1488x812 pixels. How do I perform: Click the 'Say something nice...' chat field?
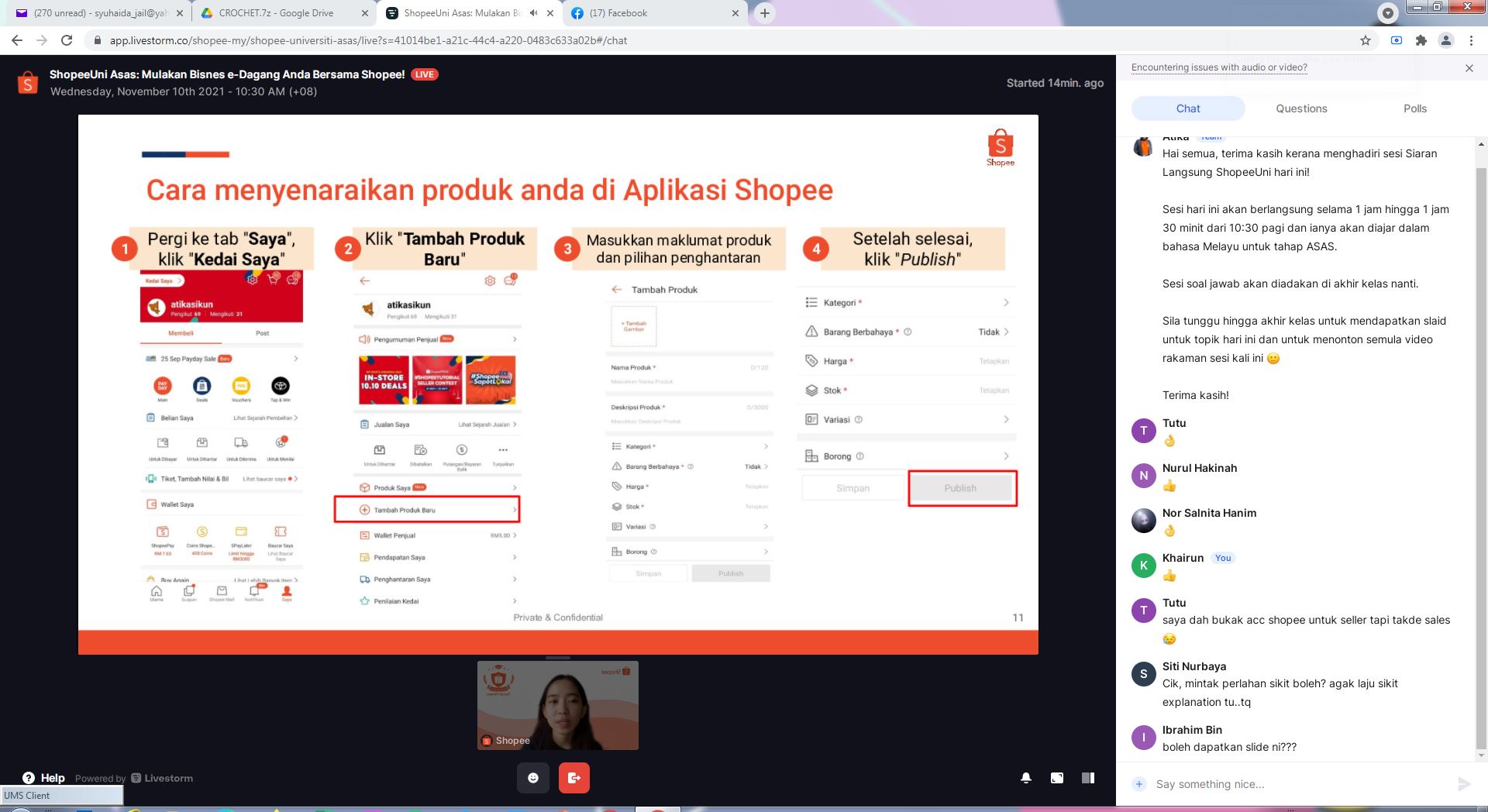click(x=1294, y=784)
